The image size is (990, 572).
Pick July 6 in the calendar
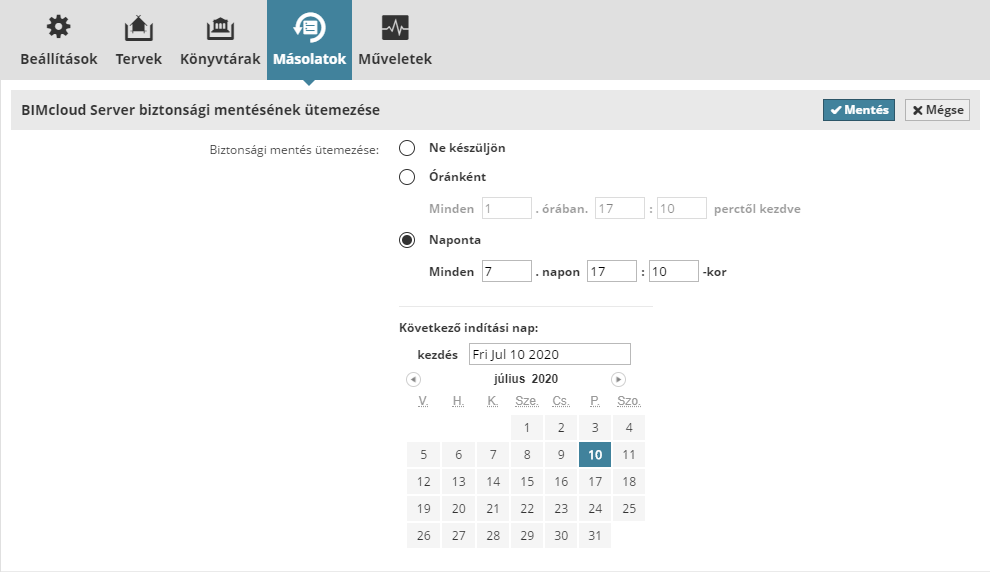pos(458,455)
